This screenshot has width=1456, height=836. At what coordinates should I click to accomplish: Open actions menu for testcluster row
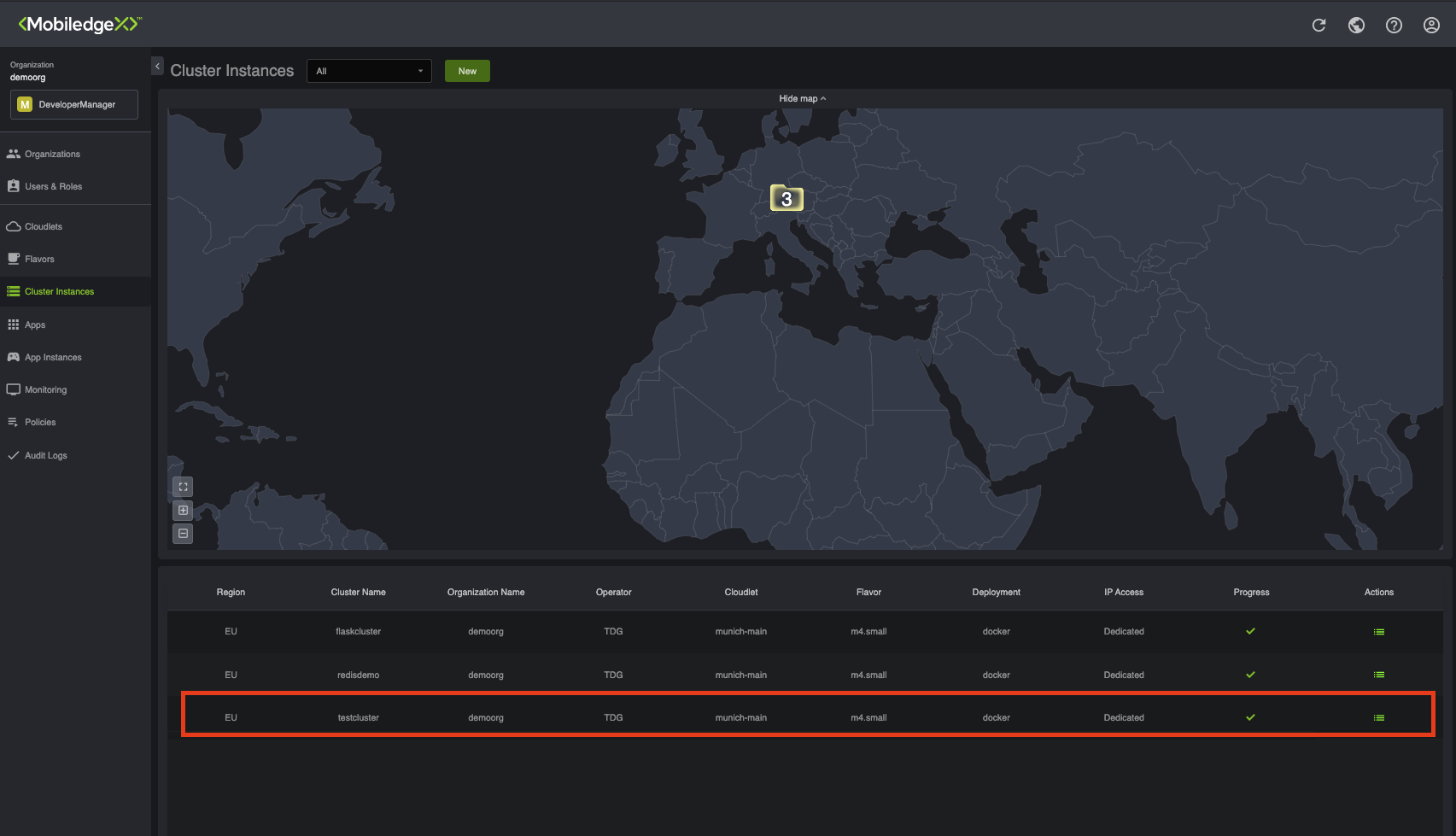coord(1378,717)
